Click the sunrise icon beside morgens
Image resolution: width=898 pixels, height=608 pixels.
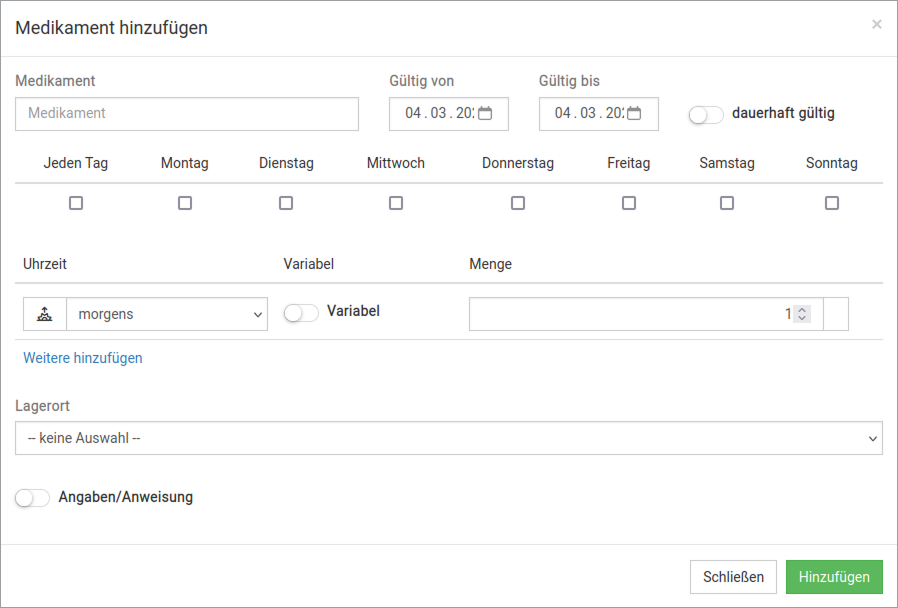click(44, 314)
